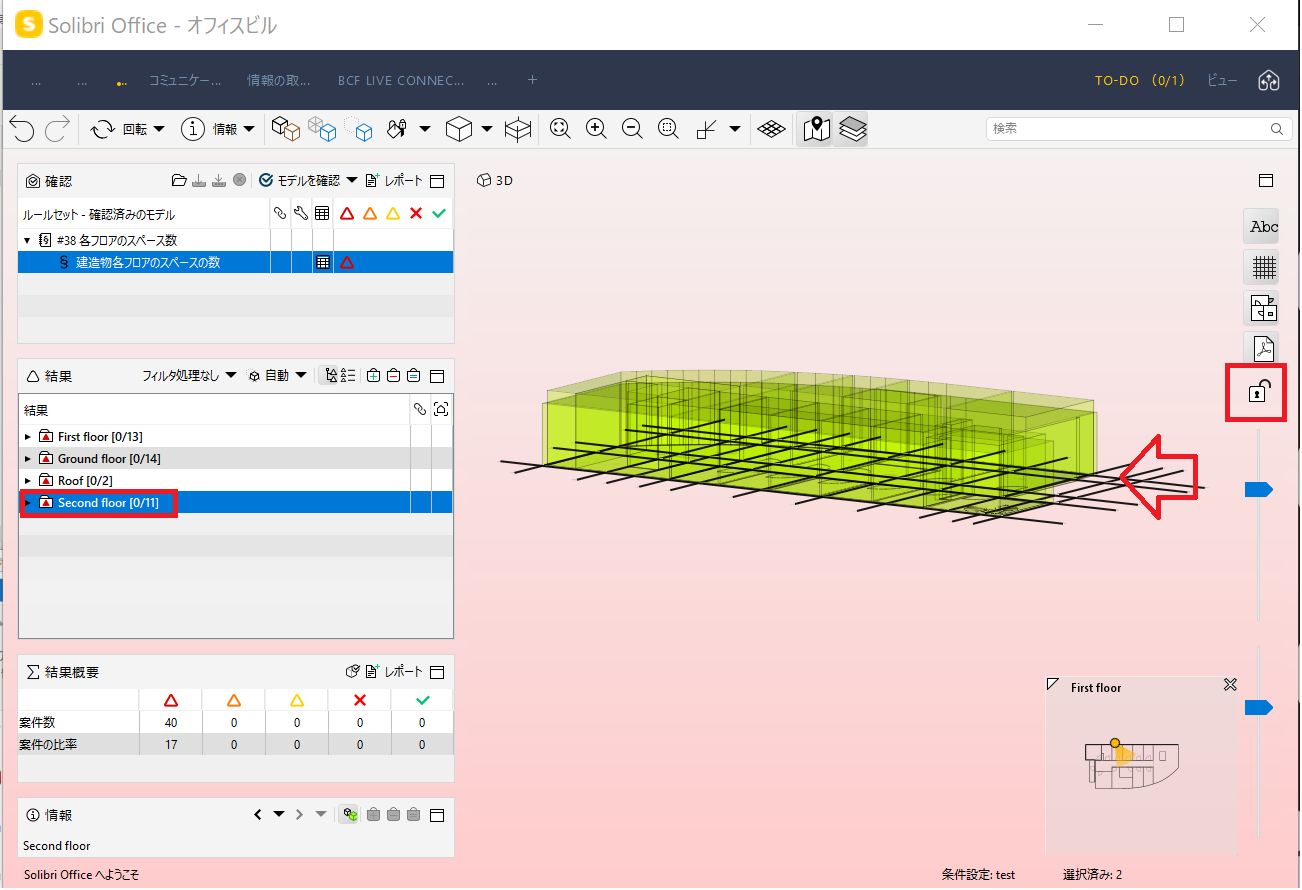Screen dimensions: 1302x890
Task: Click the モデルを確認 check model button
Action: (x=308, y=181)
